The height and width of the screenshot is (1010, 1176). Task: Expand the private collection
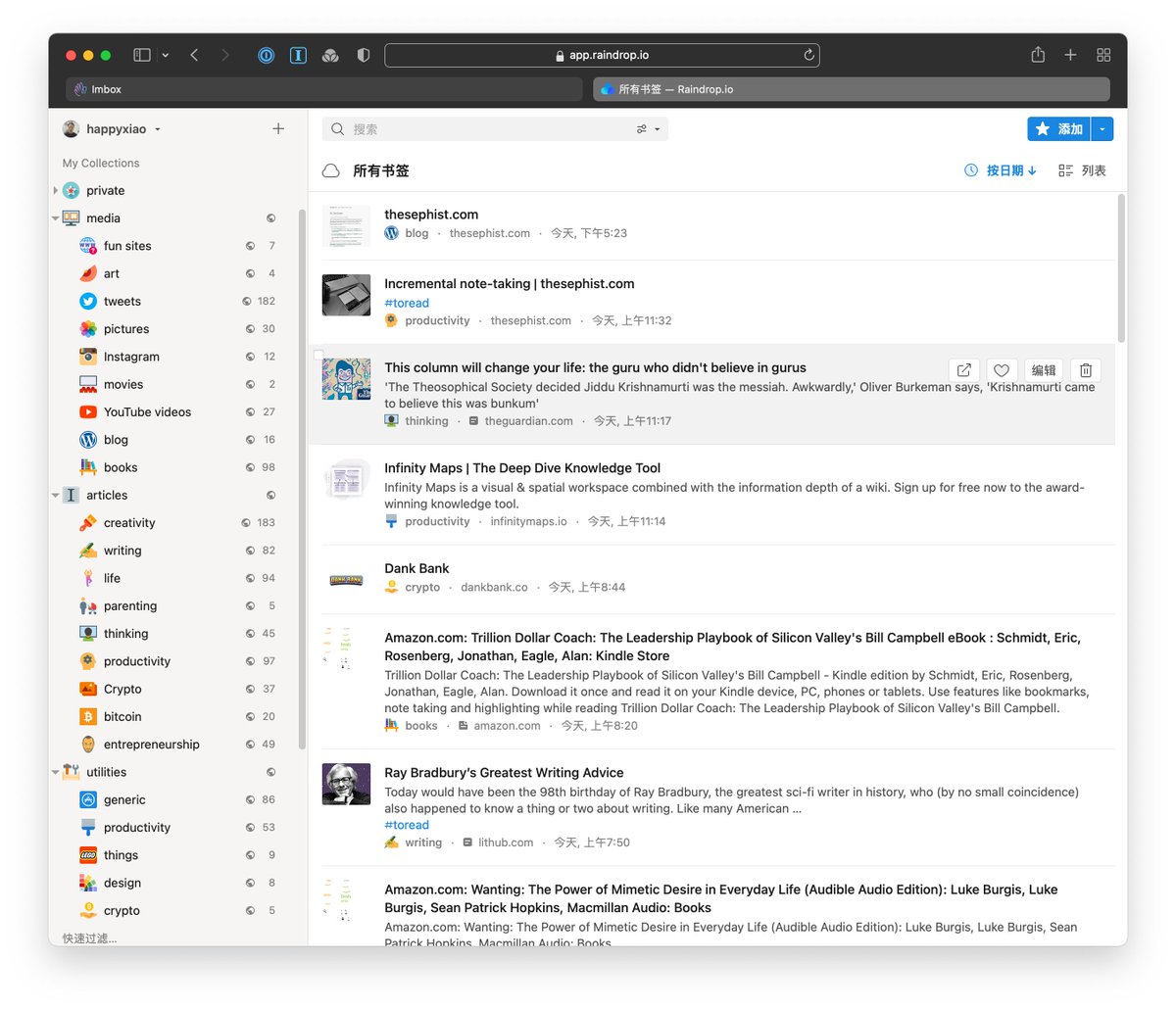point(56,190)
